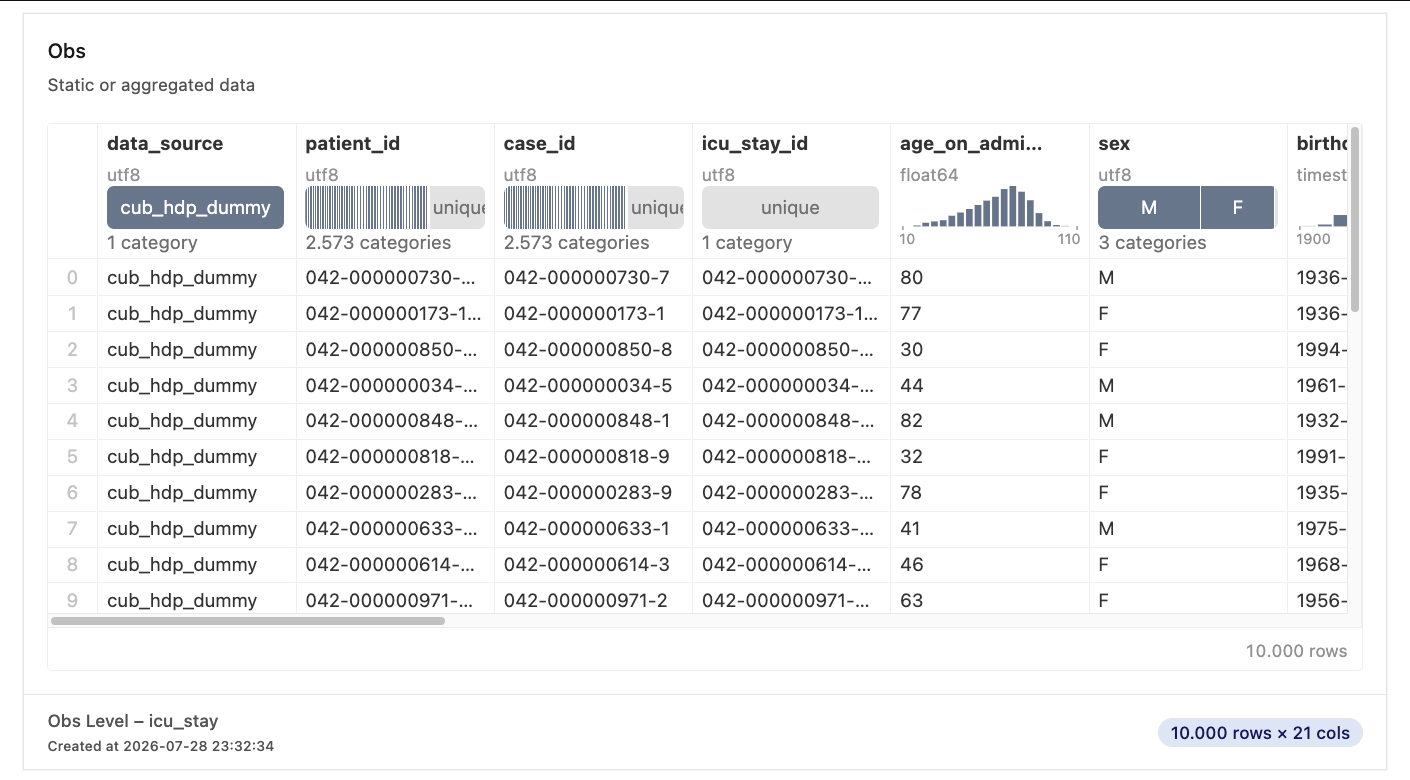This screenshot has width=1410, height=780.
Task: Select the F segment in sex column
Action: [1237, 207]
